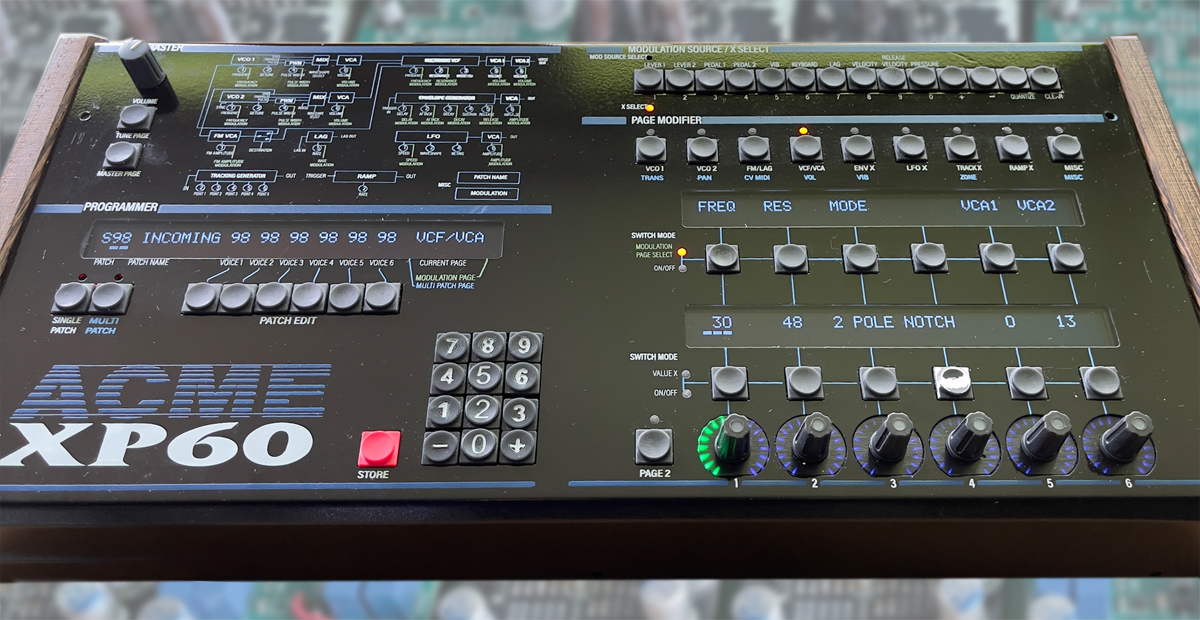This screenshot has width=1200, height=620.
Task: Toggle Value X switch above knob 2
Action: tap(804, 381)
